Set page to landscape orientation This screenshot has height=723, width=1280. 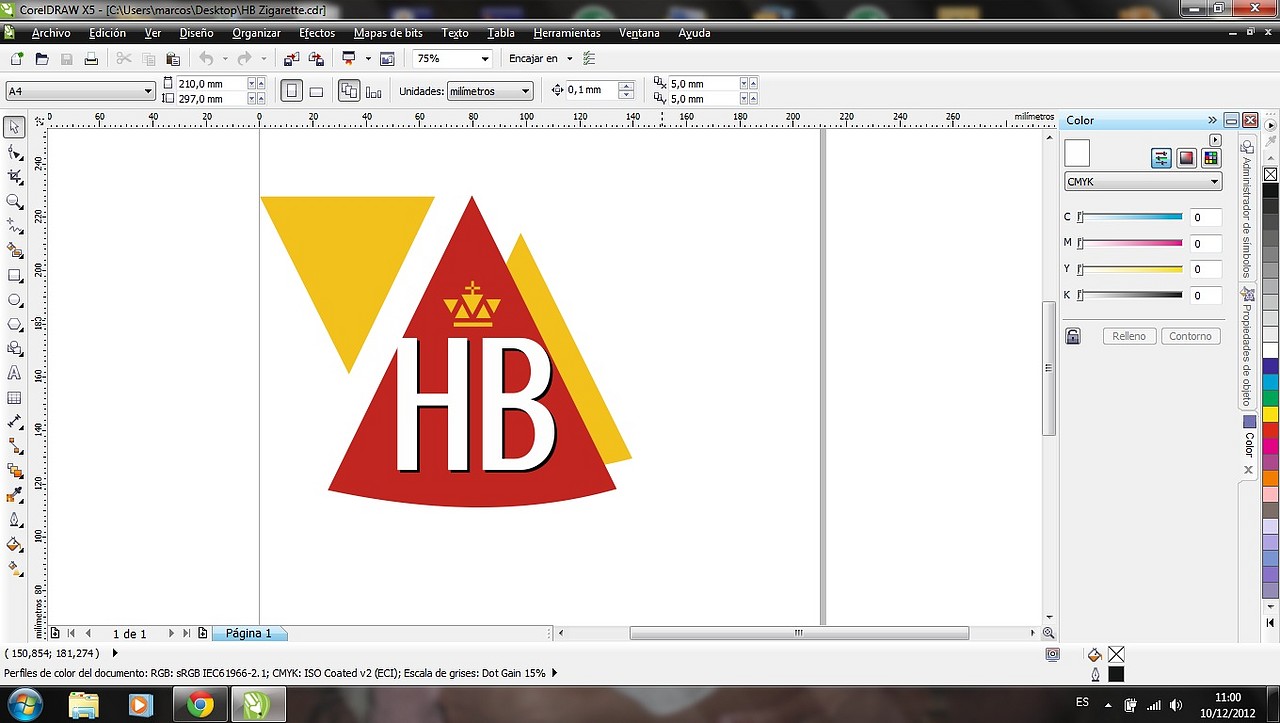[x=316, y=91]
